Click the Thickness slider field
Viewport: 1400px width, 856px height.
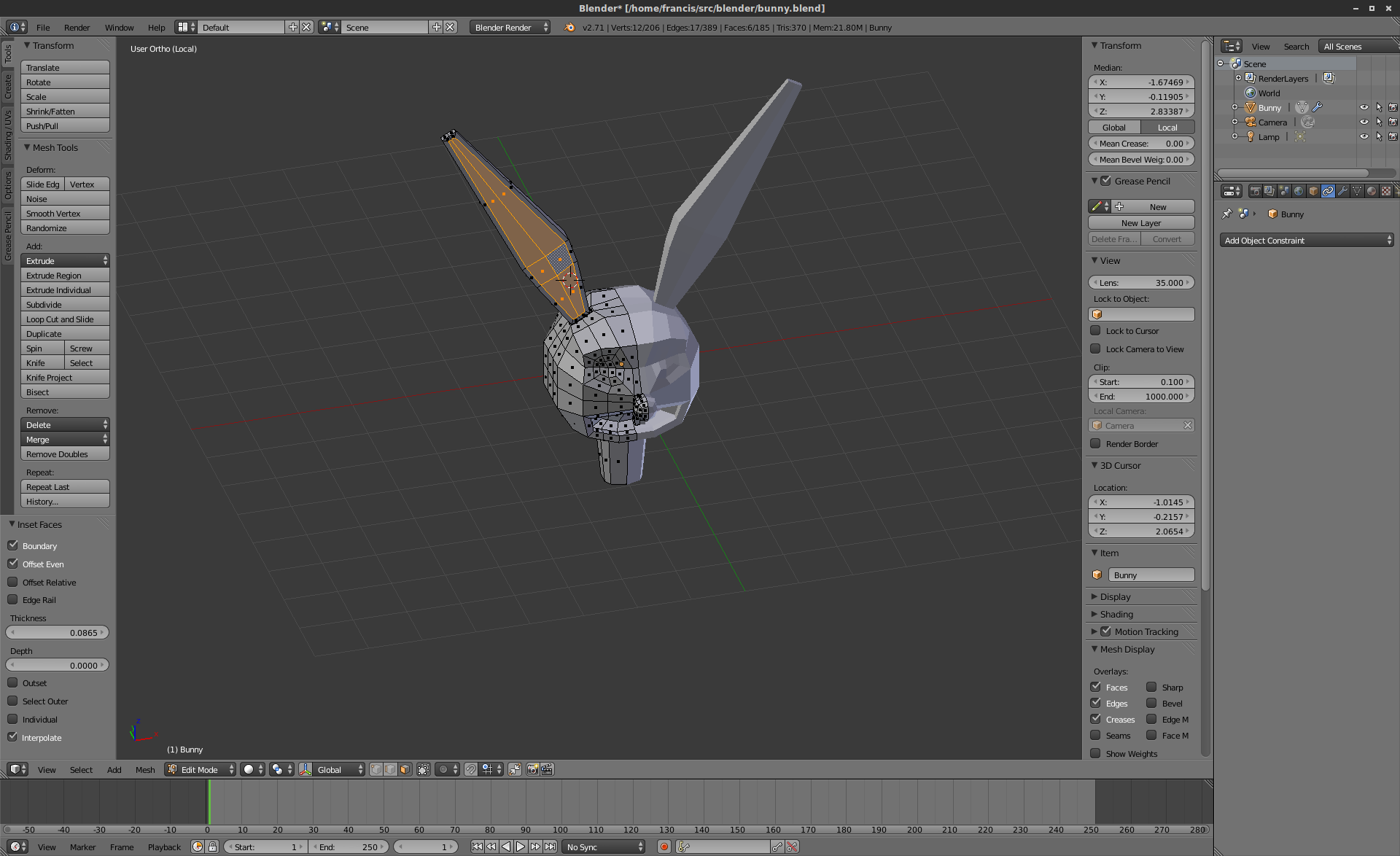click(x=58, y=632)
